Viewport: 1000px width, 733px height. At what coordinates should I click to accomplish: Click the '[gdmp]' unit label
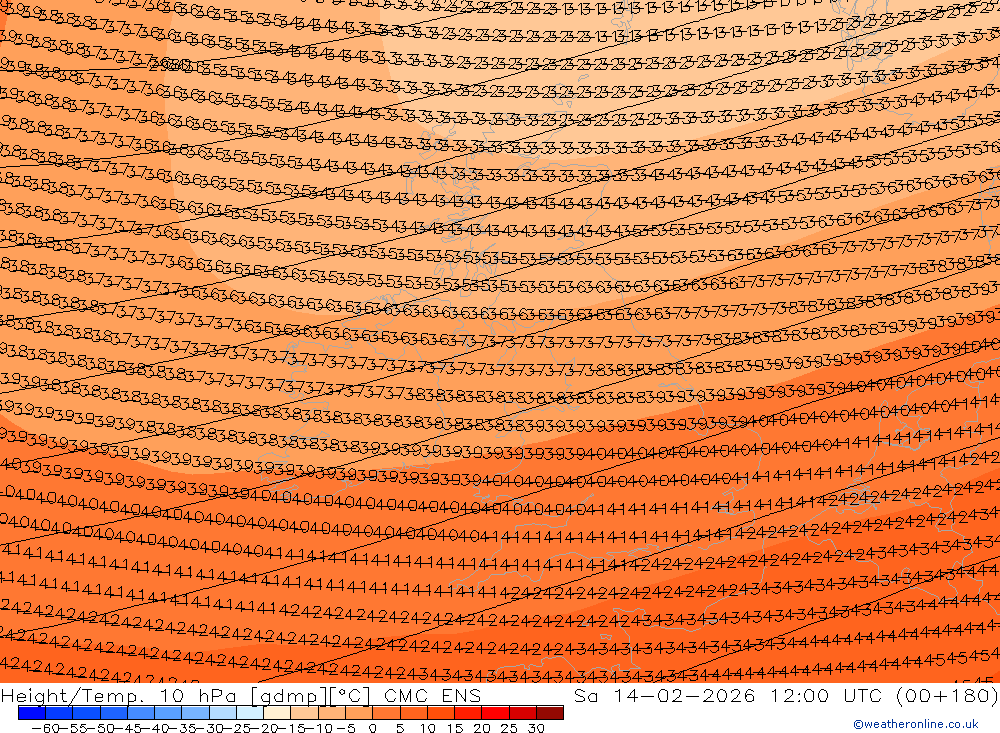(290, 697)
